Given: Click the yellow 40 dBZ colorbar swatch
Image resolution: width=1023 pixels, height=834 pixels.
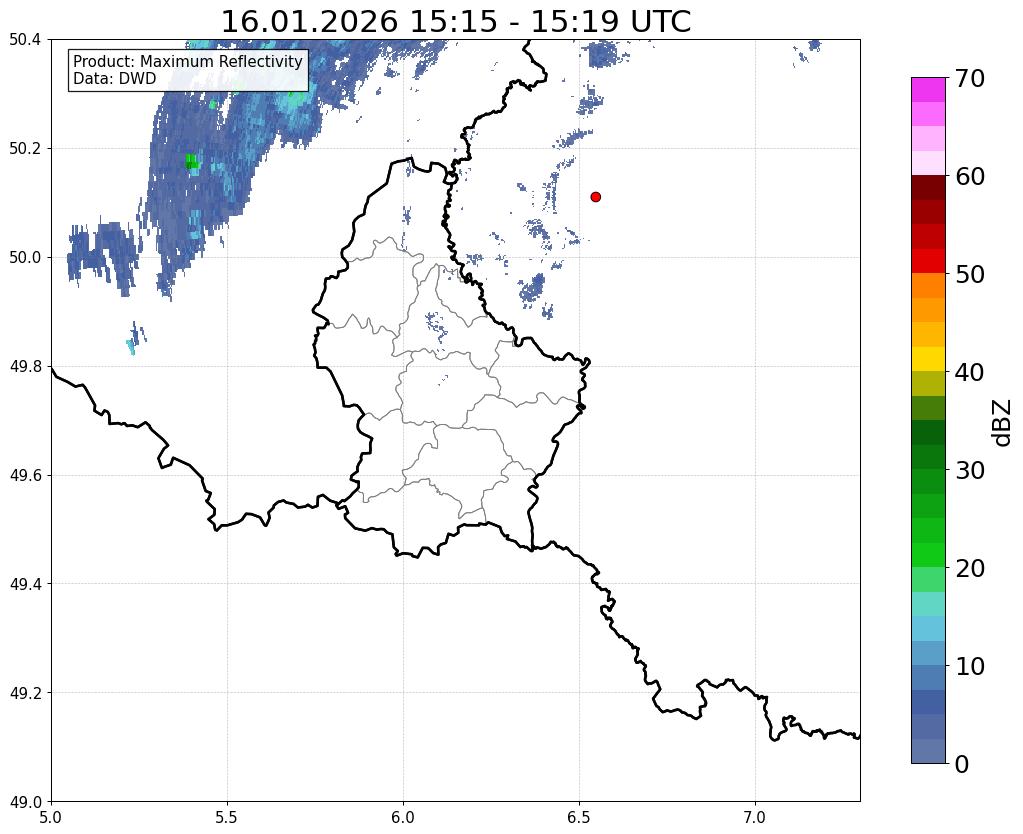Looking at the screenshot, I should click(x=928, y=360).
